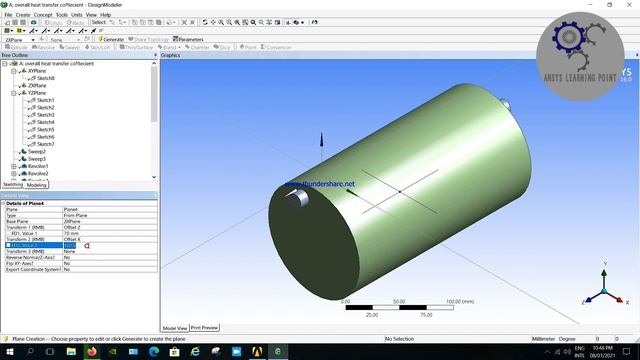
Task: Select ZXPlane in the tree outline
Action: coord(37,86)
